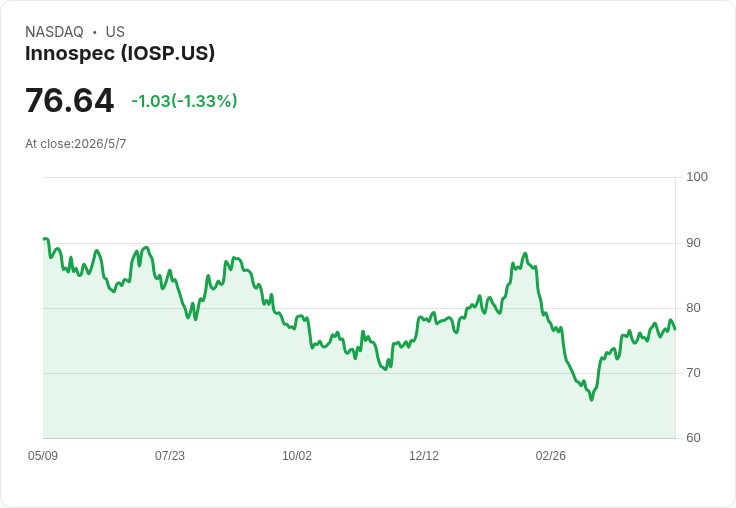Click the 07/23 date label on x-axis
736x508 pixels.
tap(170, 456)
